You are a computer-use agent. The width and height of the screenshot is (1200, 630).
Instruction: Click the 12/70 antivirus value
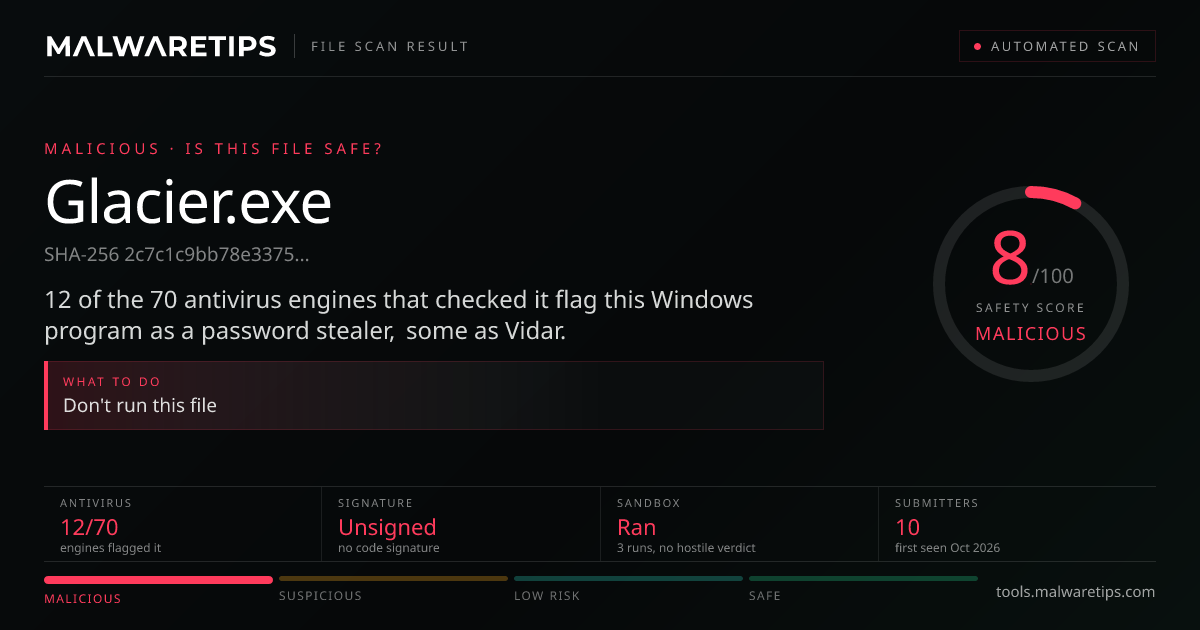[x=89, y=527]
